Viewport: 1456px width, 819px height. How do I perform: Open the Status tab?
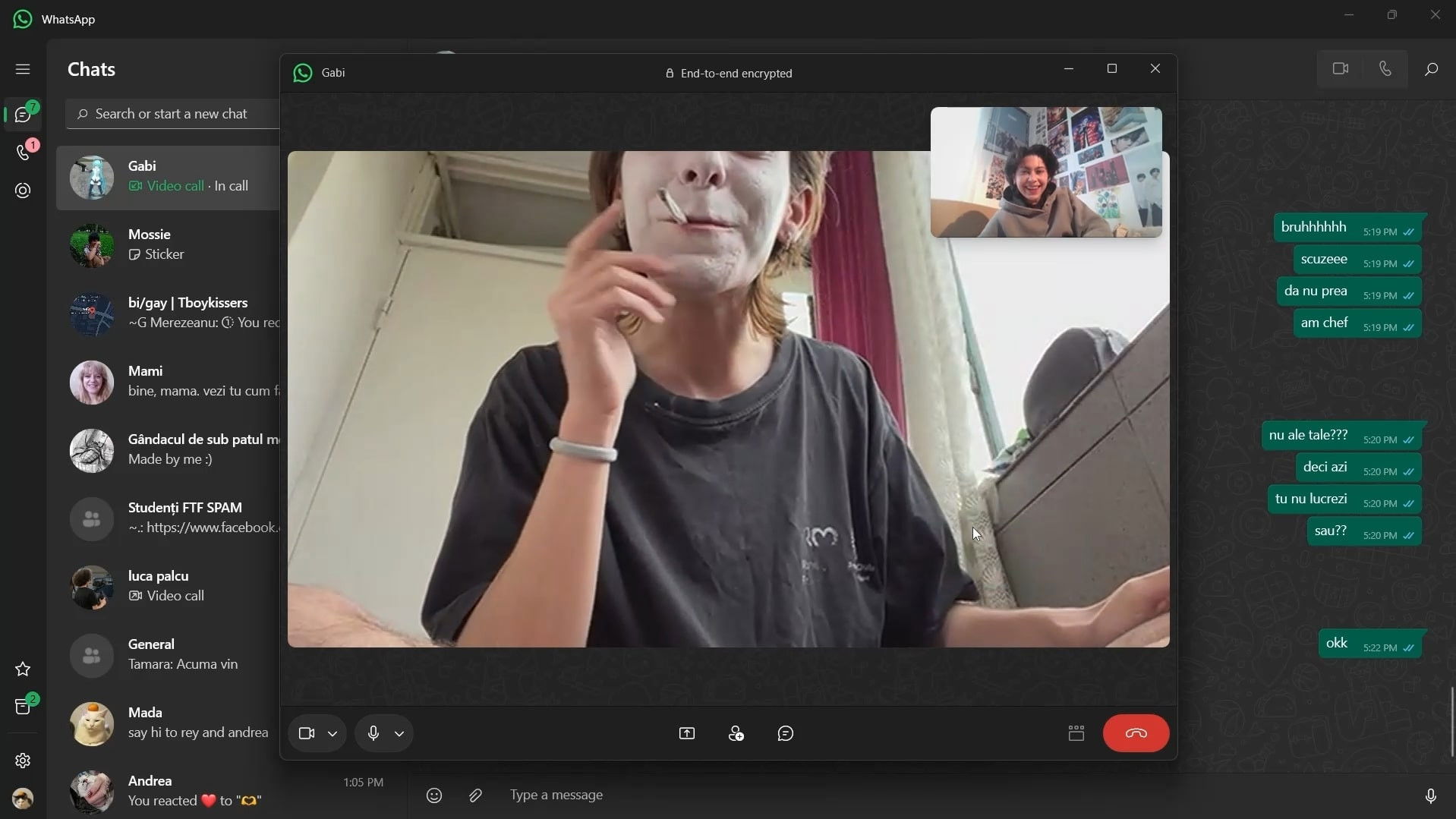click(x=23, y=191)
